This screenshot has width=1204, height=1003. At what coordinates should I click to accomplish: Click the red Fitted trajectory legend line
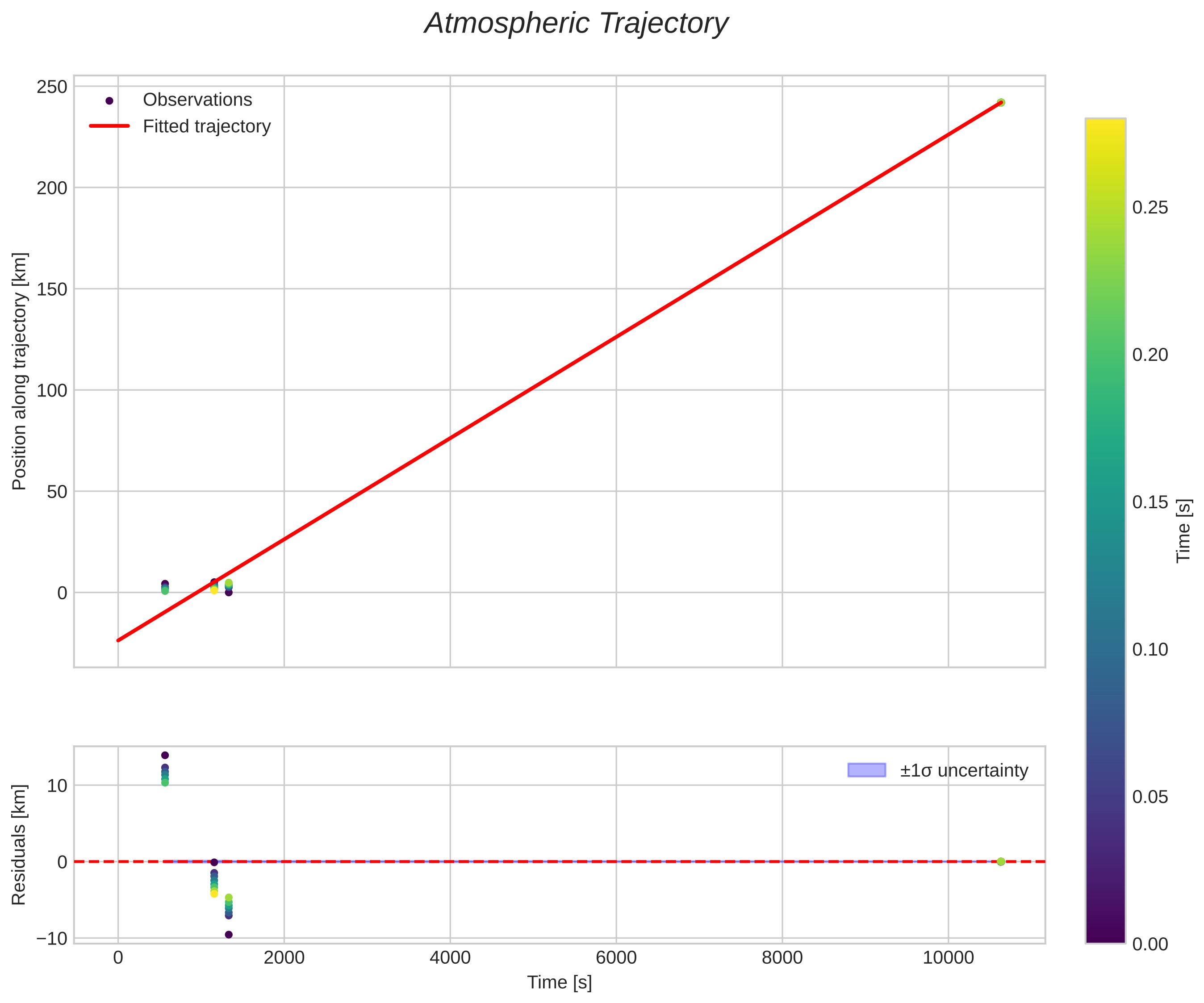pos(109,126)
